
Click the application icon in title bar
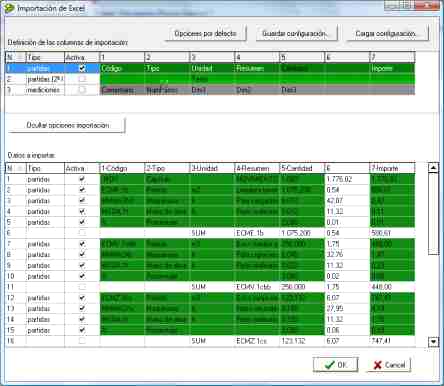9,8
